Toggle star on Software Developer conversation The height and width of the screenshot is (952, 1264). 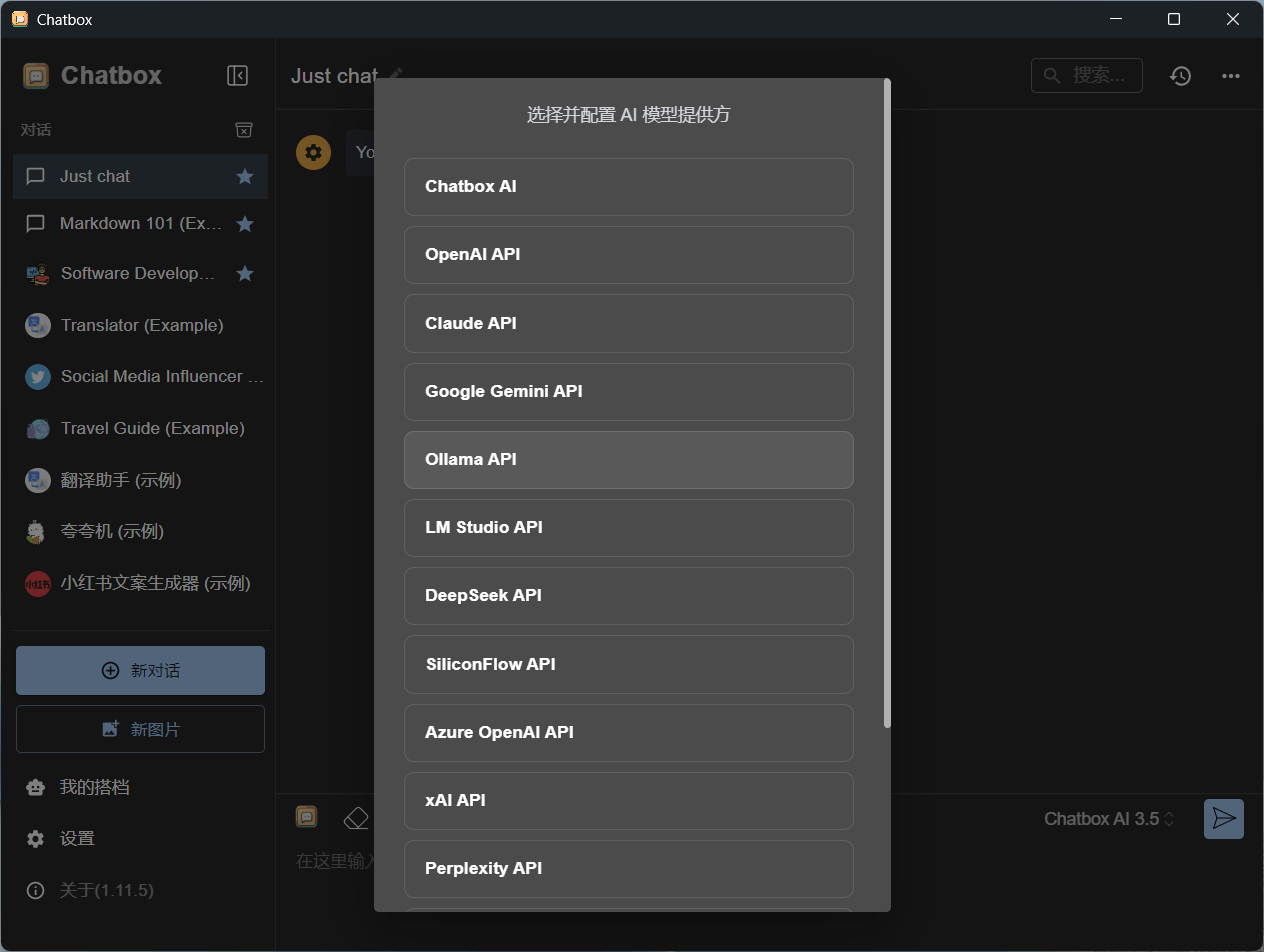[x=244, y=274]
